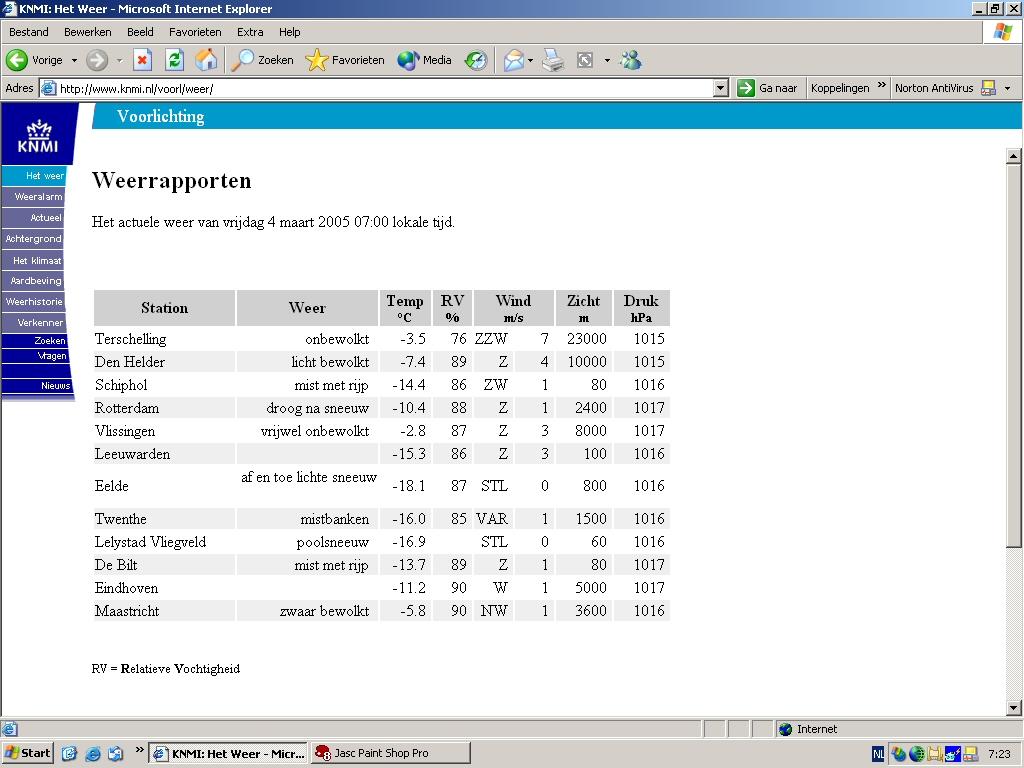Viewport: 1024px width, 768px height.
Task: Print the page with printer icon
Action: pyautogui.click(x=553, y=60)
